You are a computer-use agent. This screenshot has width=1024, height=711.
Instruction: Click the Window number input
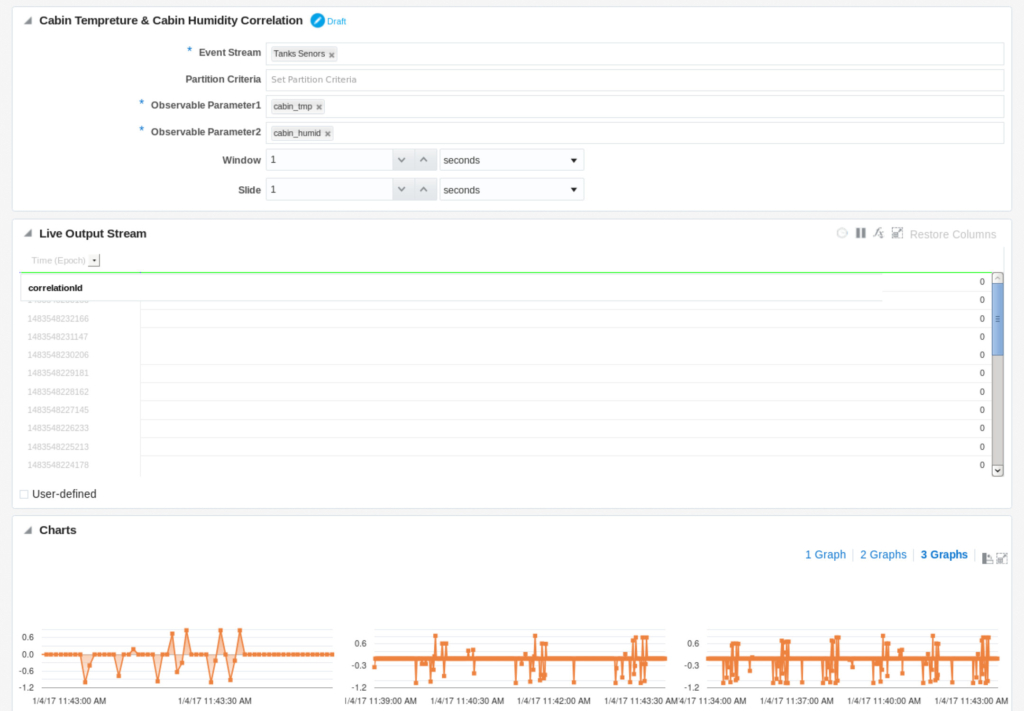329,160
